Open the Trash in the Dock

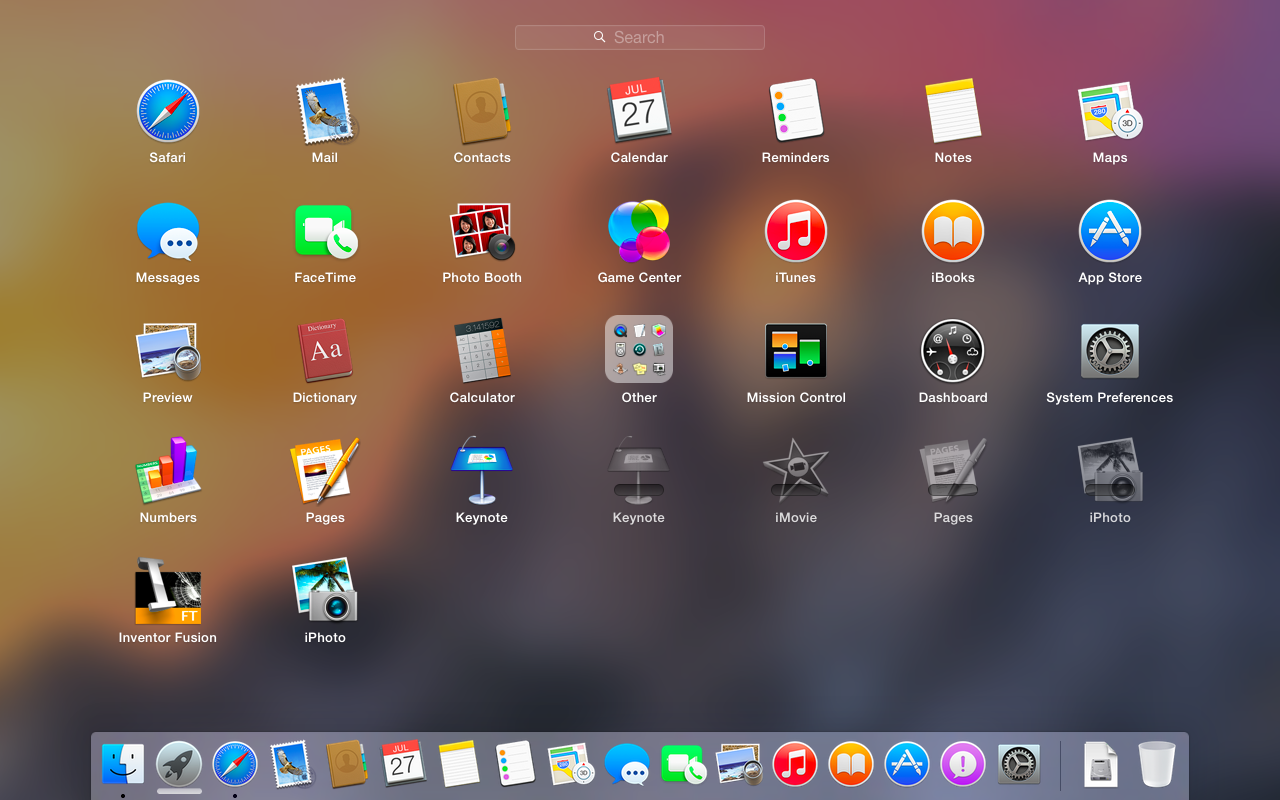point(1157,765)
